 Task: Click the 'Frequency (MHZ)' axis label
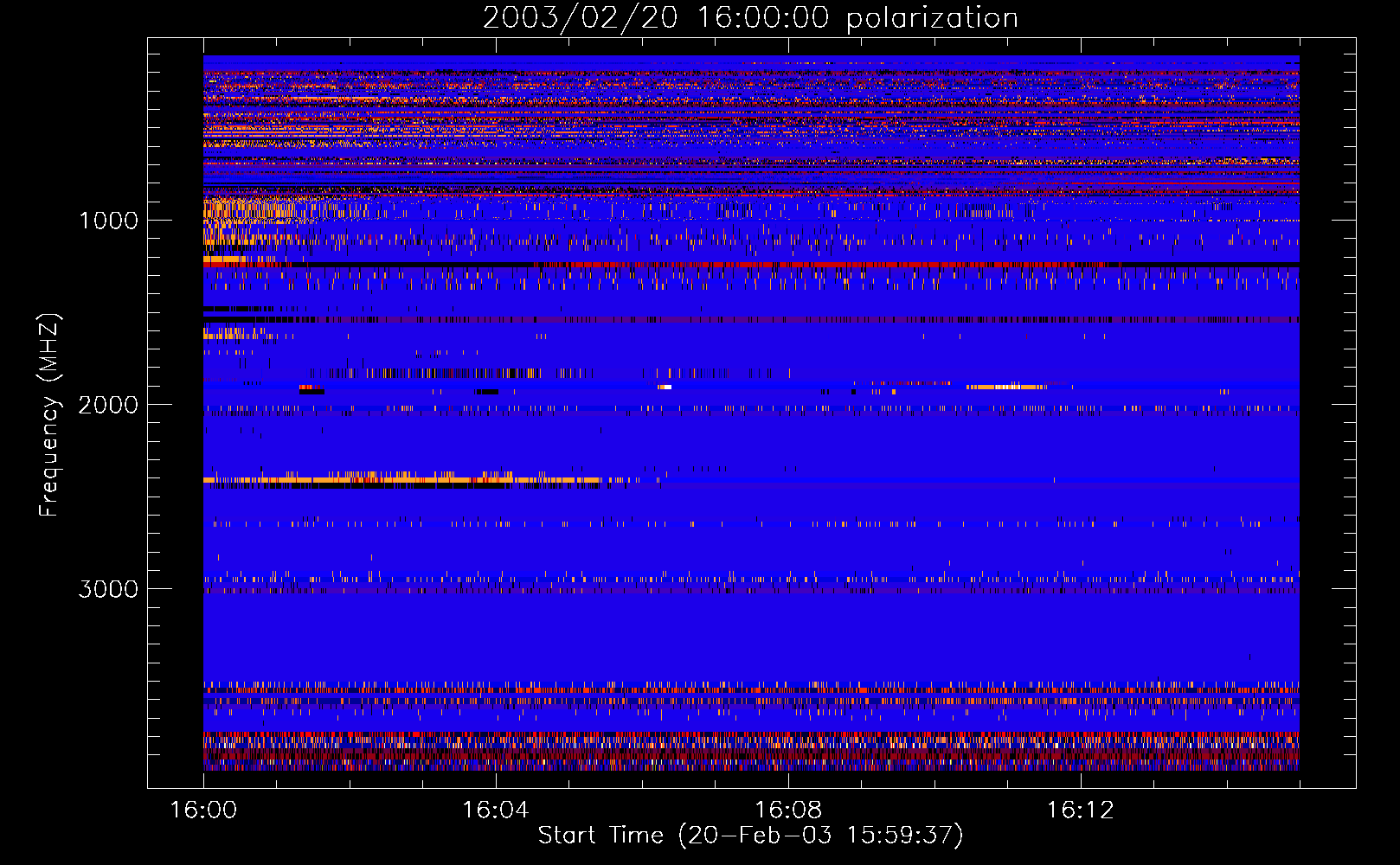(x=49, y=415)
